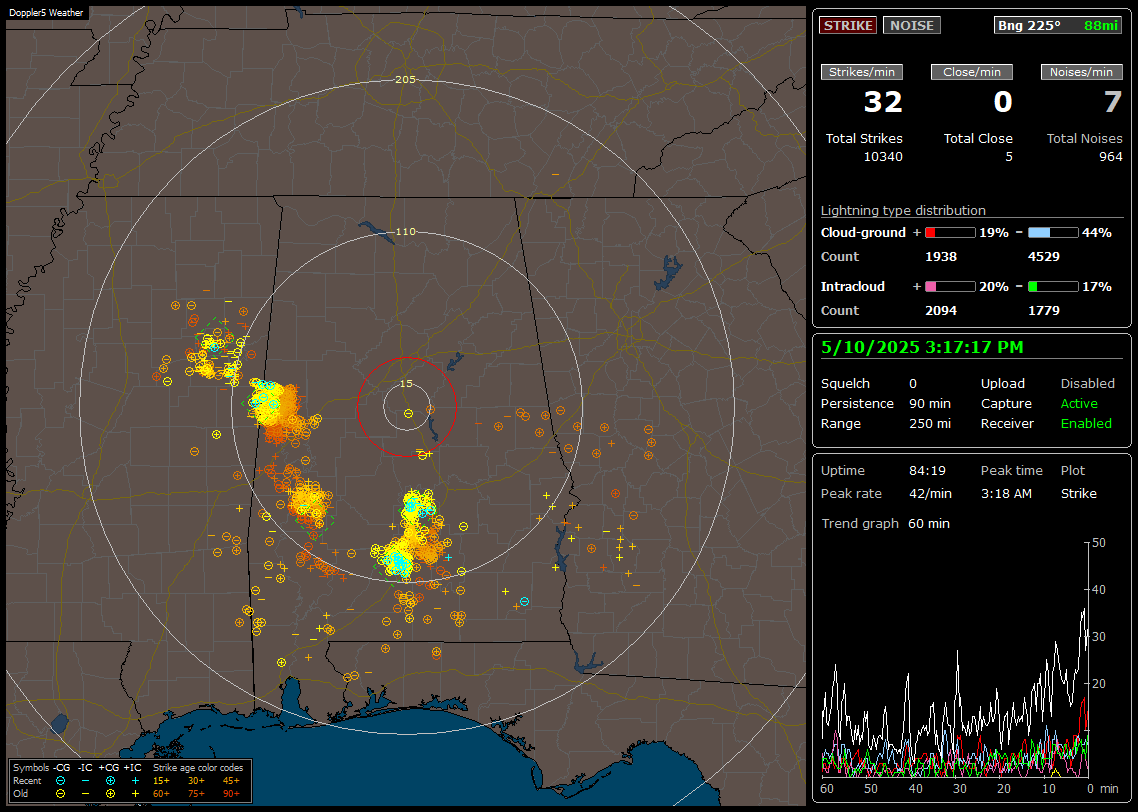The image size is (1138, 812).
Task: Click the Close/min header label
Action: click(972, 72)
